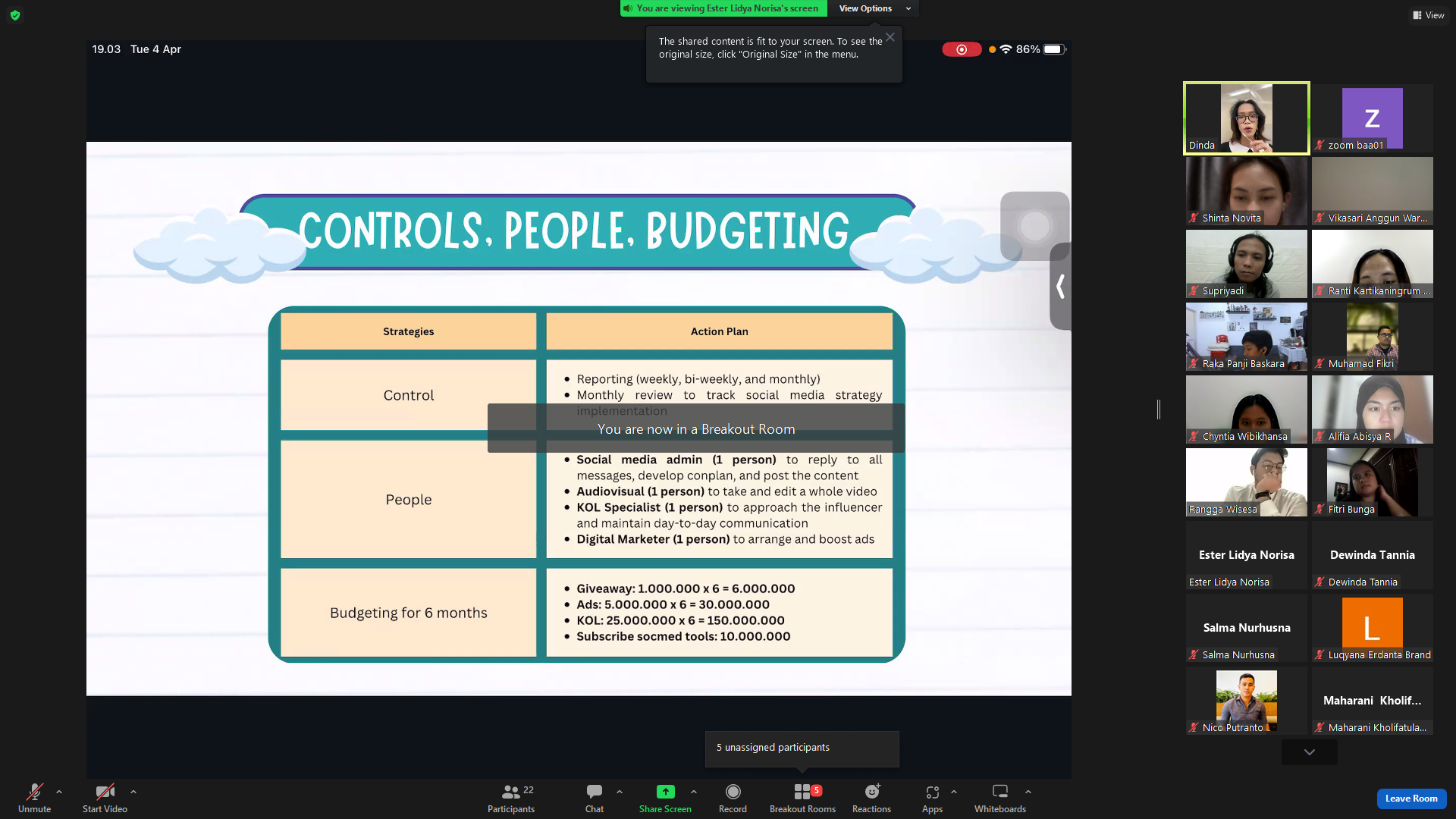
Task: Expand Share Screen options arrow
Action: pyautogui.click(x=694, y=792)
